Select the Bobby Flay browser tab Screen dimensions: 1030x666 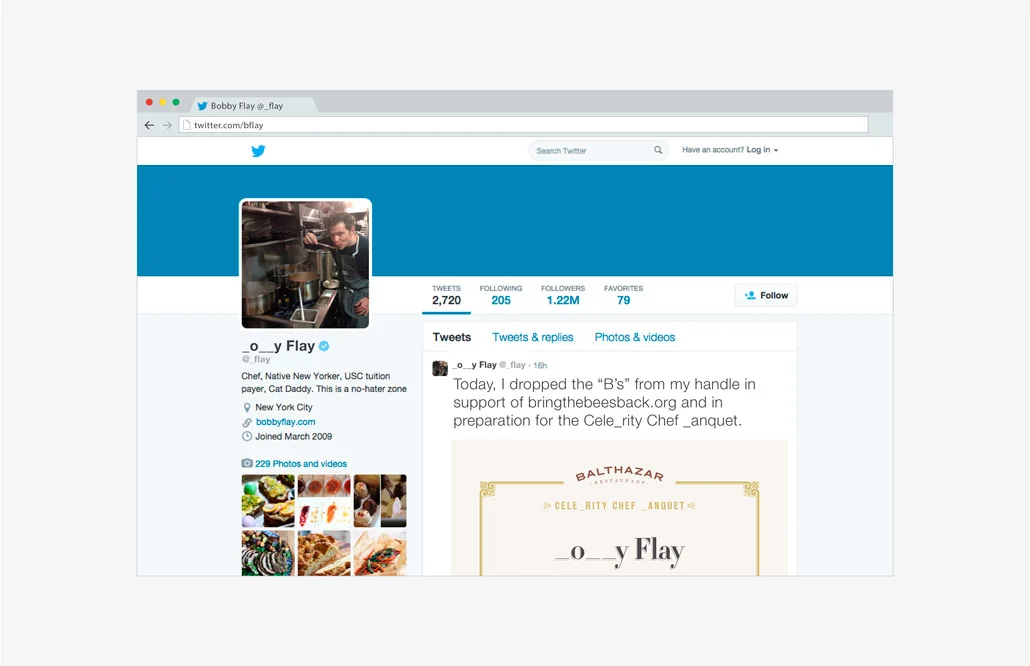point(254,105)
